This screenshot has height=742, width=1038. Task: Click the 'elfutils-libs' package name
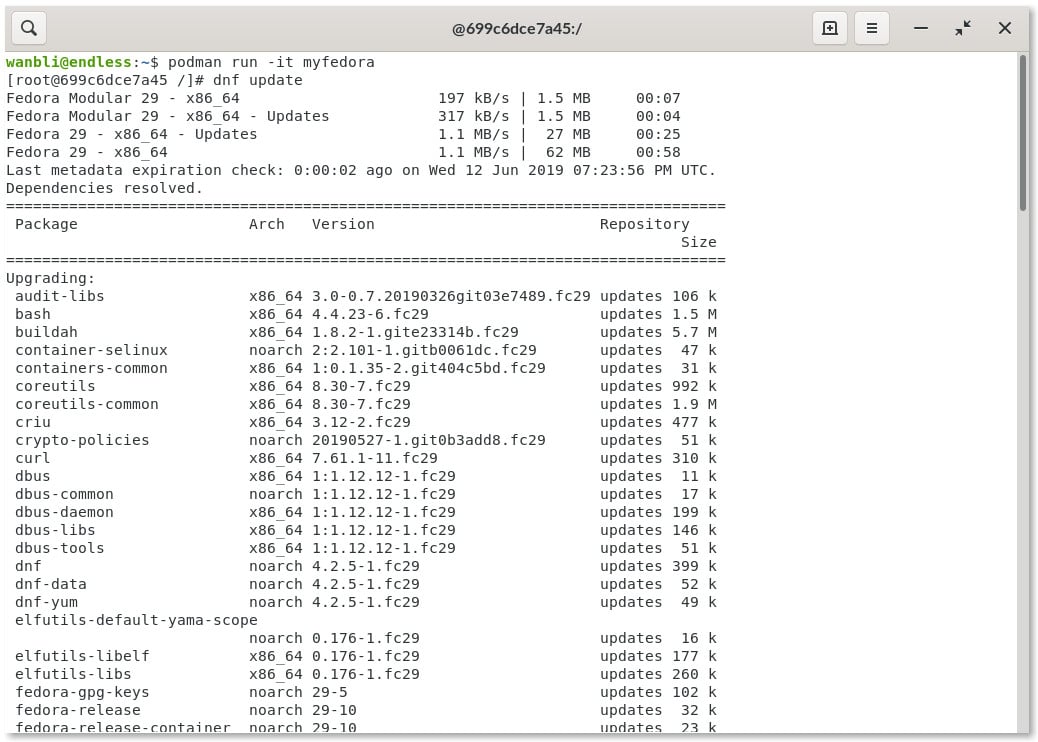click(x=73, y=674)
